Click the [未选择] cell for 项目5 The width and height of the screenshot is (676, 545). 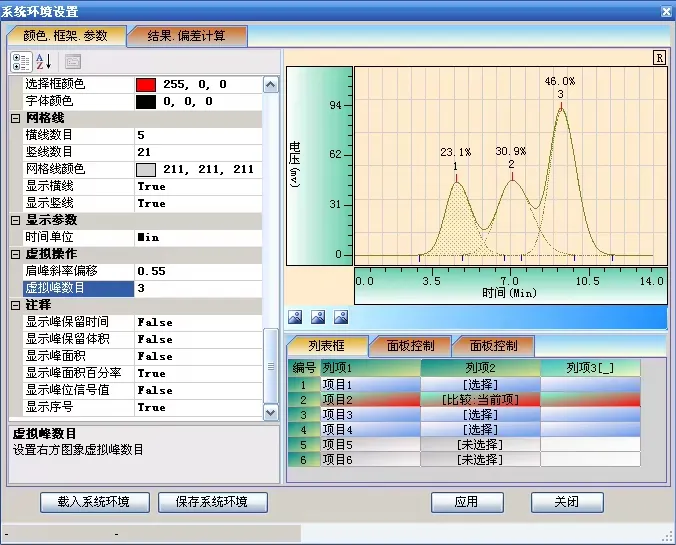pos(480,445)
